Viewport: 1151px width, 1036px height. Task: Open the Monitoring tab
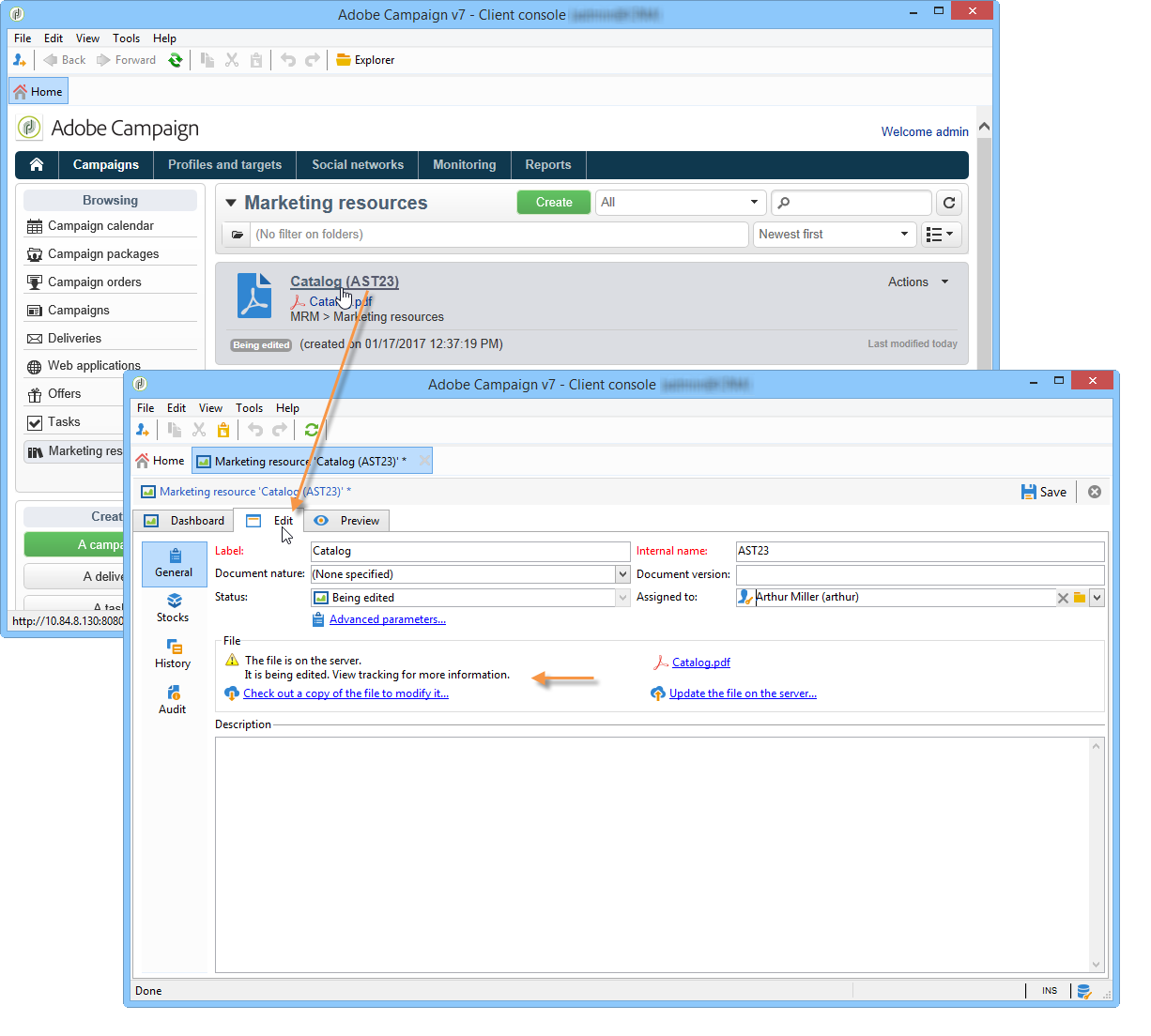click(x=465, y=164)
